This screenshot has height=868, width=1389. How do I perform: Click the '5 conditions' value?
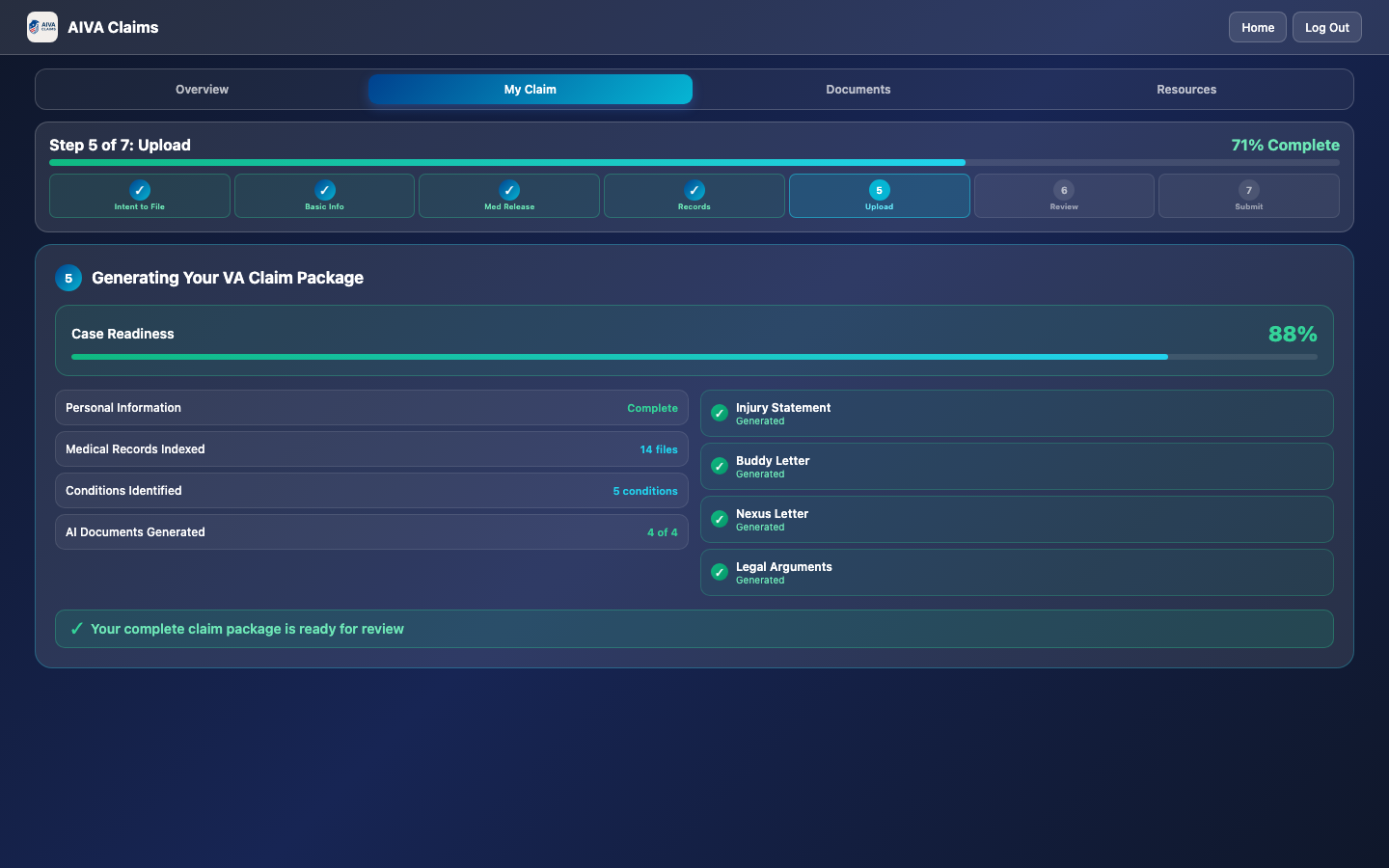(645, 491)
